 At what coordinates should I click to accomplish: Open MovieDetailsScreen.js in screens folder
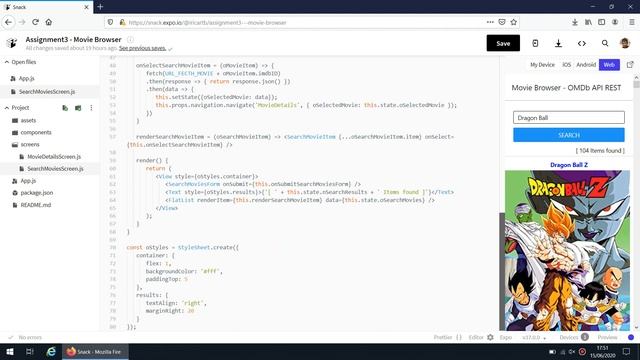click(54, 156)
